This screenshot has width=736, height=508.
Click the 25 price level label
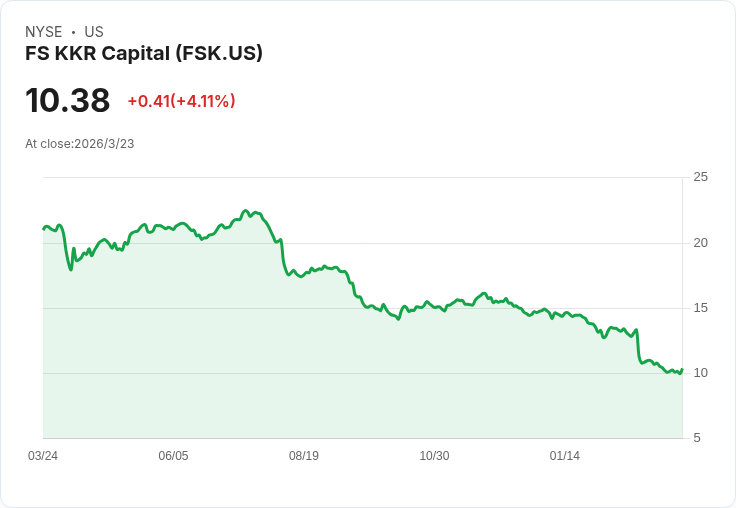tap(701, 178)
